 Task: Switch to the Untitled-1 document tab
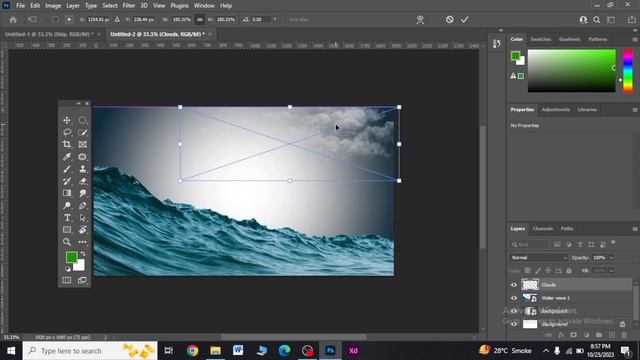pyautogui.click(x=49, y=34)
